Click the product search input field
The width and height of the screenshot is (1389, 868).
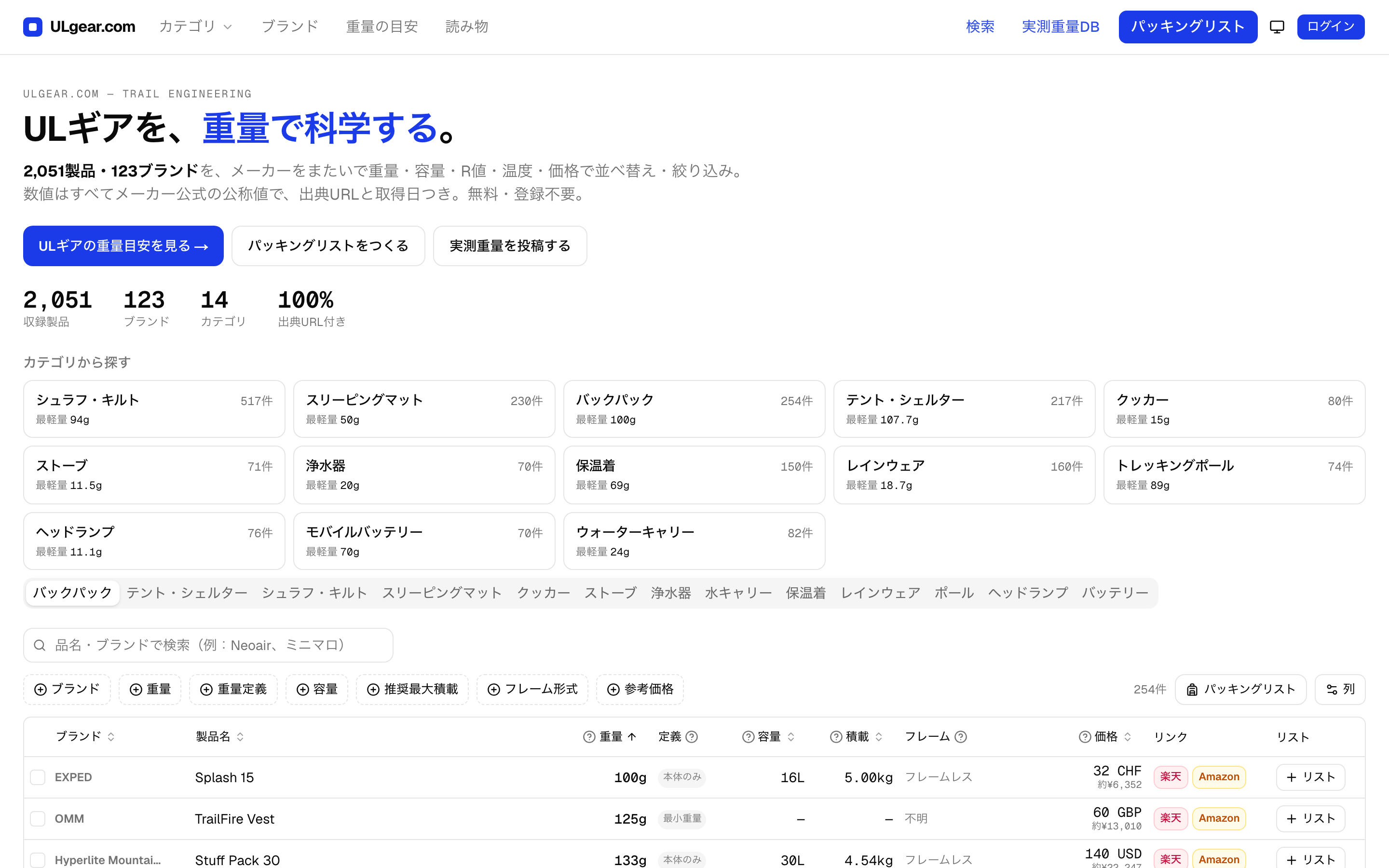[x=208, y=645]
